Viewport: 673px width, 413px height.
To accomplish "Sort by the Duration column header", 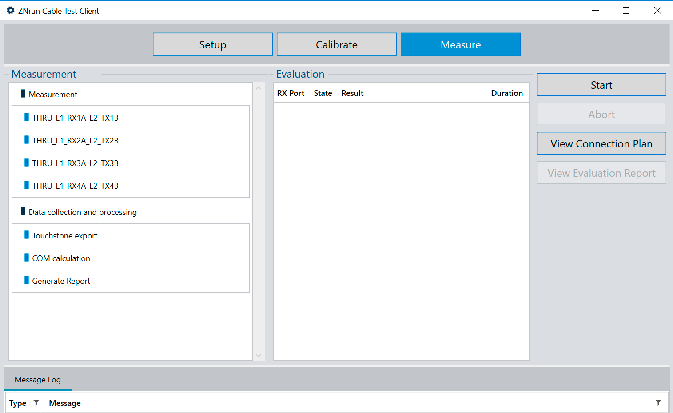I will (x=507, y=93).
